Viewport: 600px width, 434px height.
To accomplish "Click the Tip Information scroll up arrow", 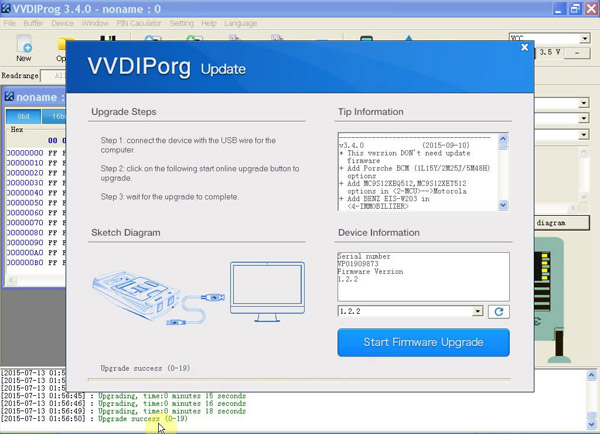I will click(x=503, y=139).
